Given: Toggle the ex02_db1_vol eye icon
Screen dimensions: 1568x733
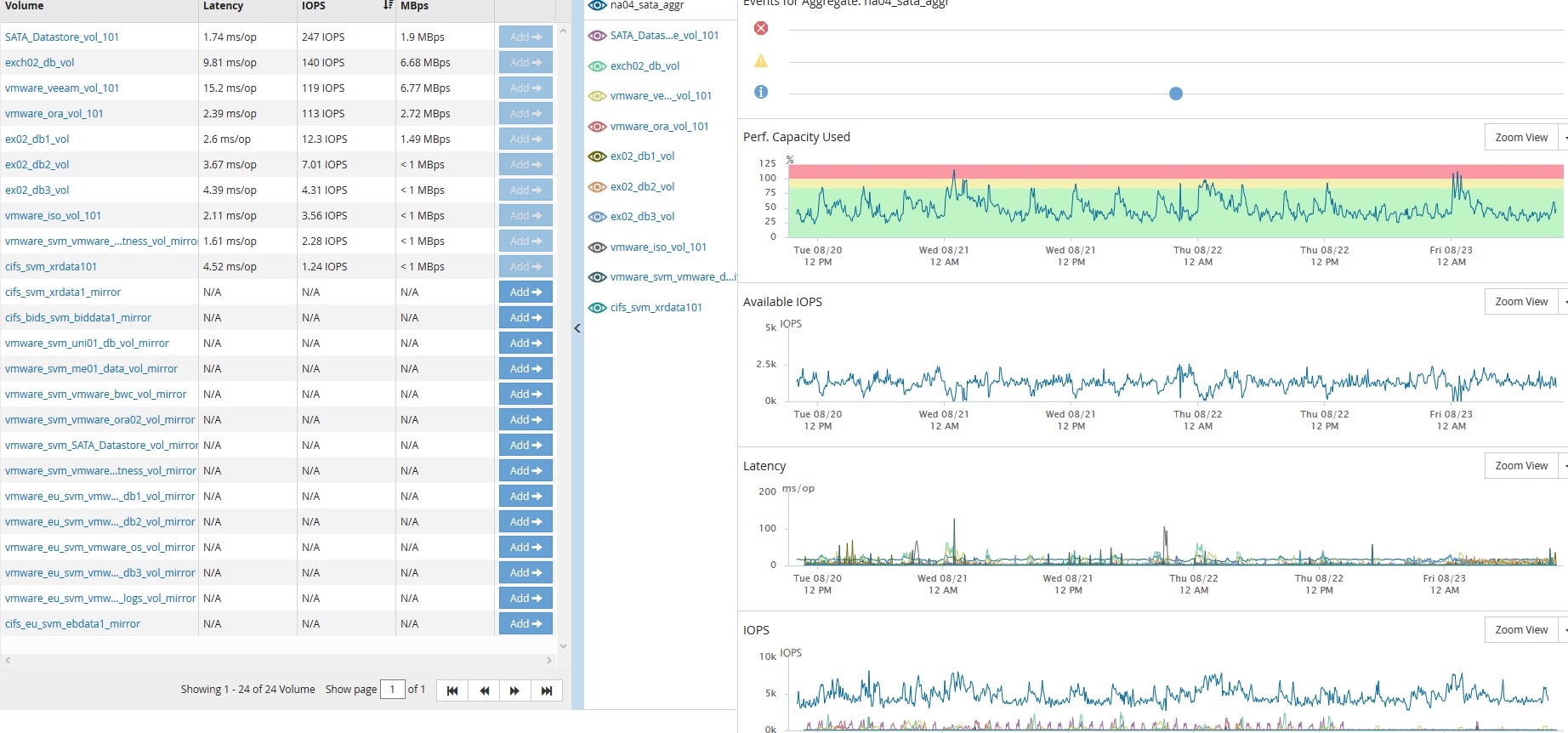Looking at the screenshot, I should [x=598, y=156].
